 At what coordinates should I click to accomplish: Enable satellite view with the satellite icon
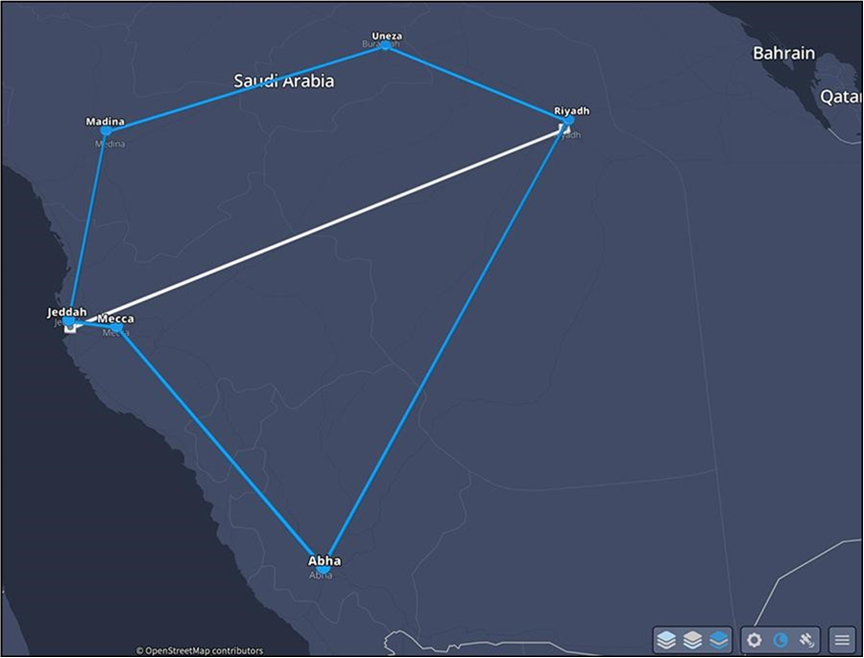tap(806, 639)
